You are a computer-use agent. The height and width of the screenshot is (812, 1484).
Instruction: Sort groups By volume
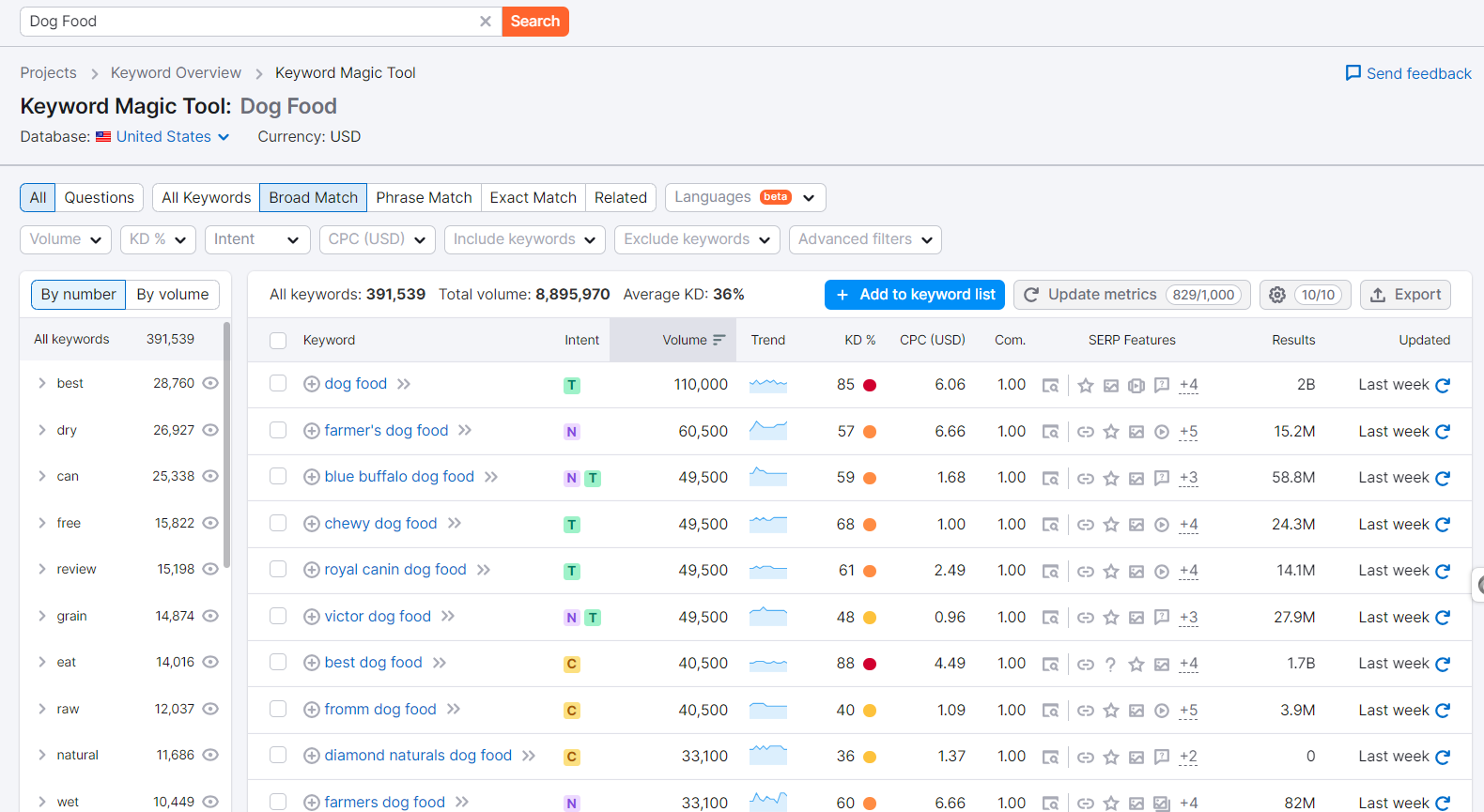click(173, 295)
